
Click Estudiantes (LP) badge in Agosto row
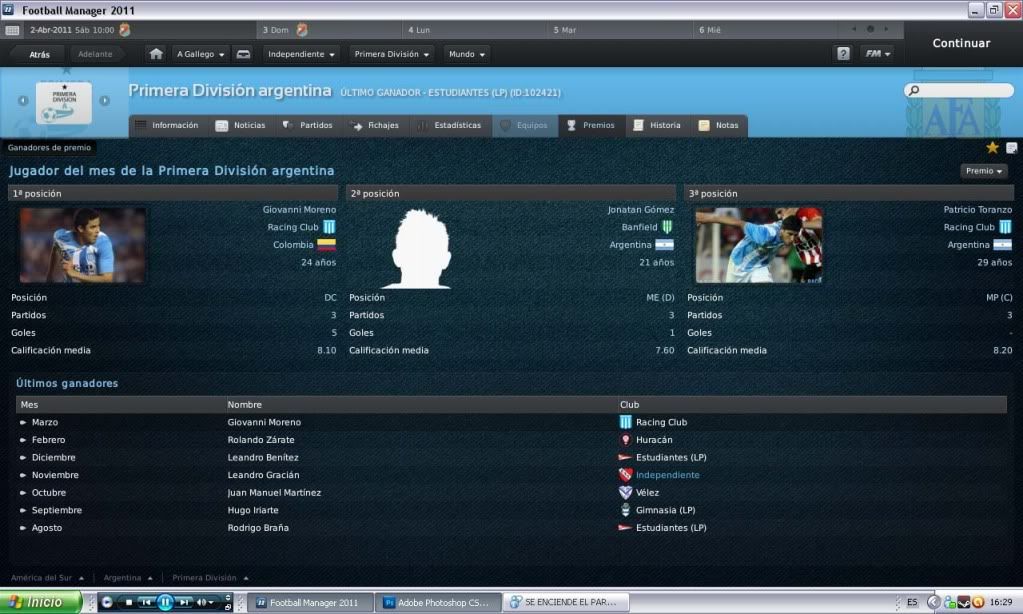pos(625,528)
